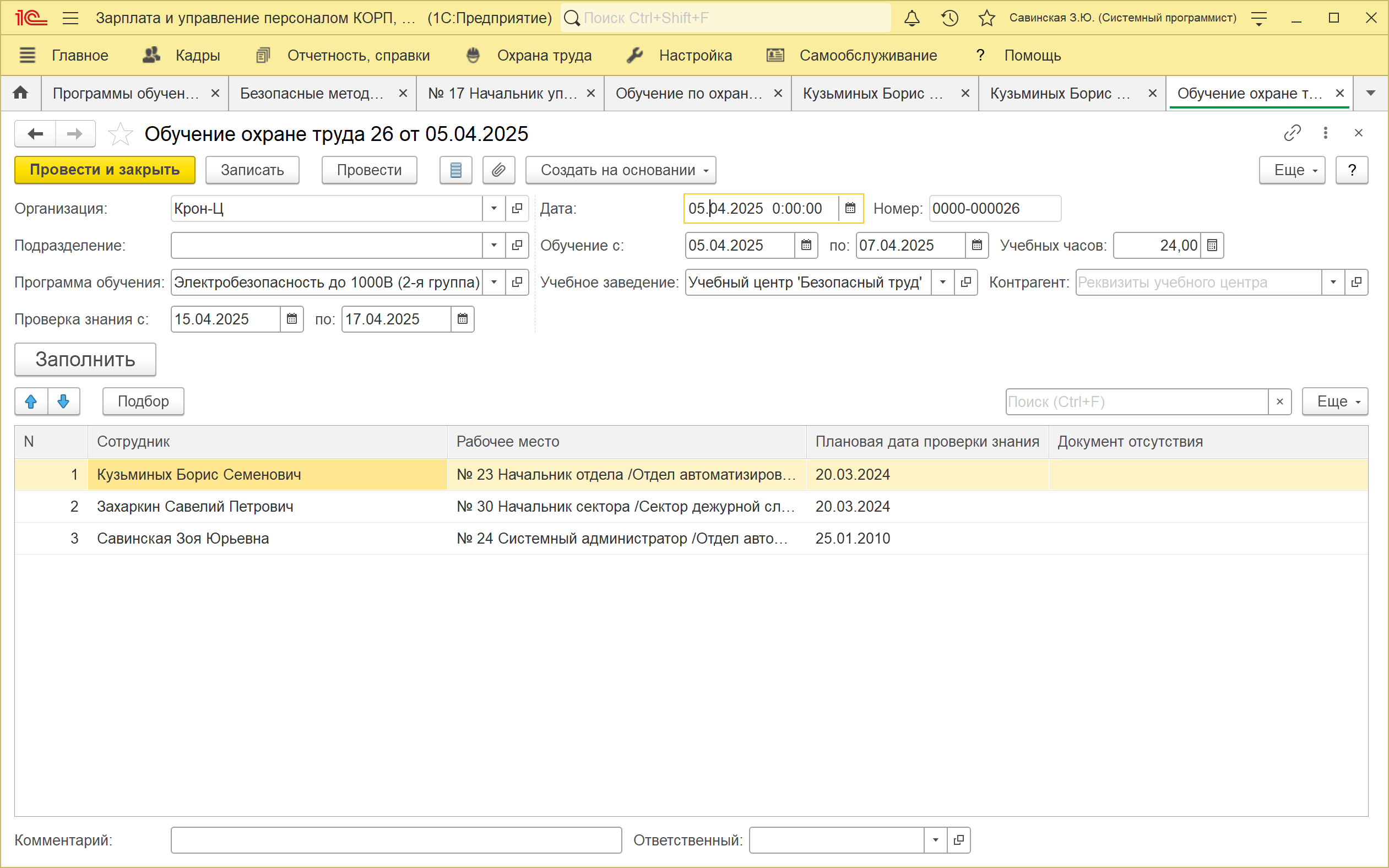Click the Заполнить button

coord(85,359)
